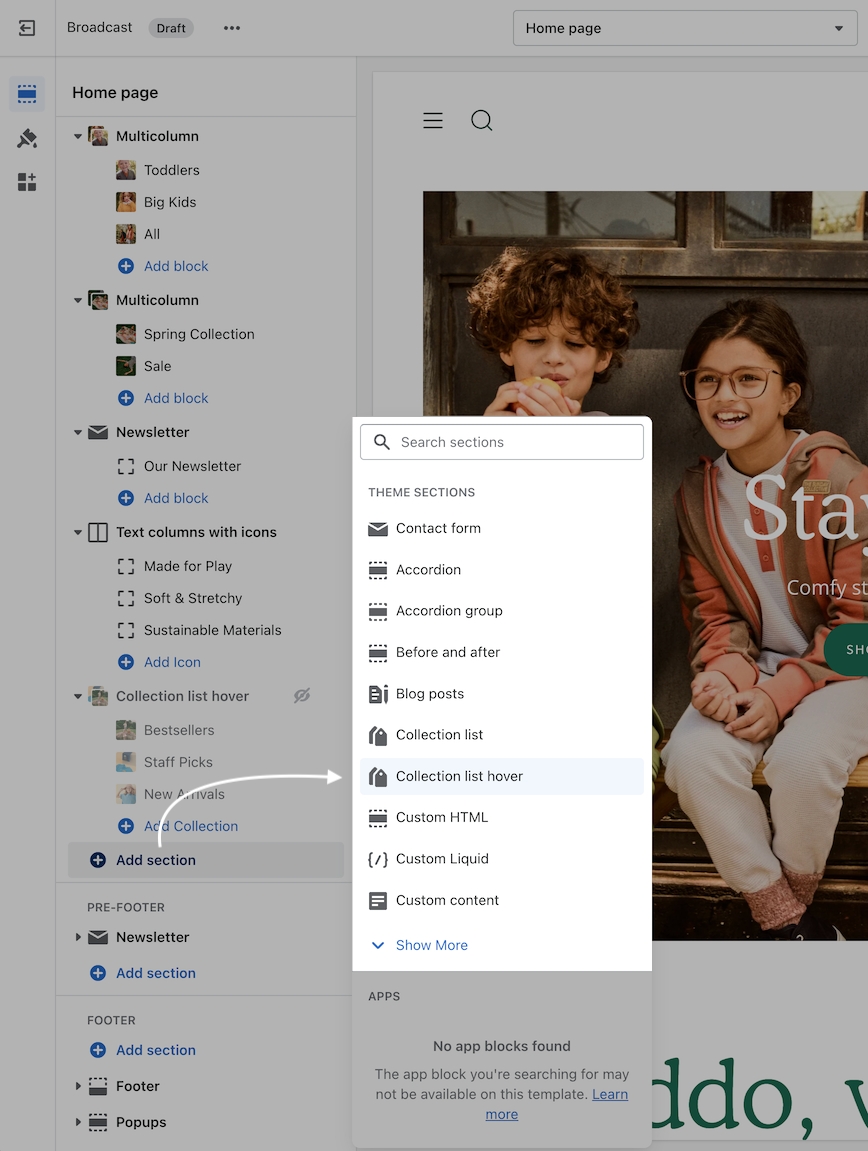This screenshot has width=868, height=1151.
Task: Collapse the first Multicolumn section
Action: tap(78, 136)
